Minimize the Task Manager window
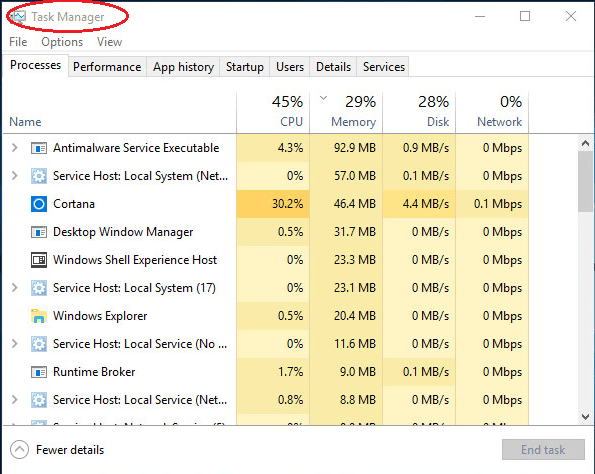595x474 pixels. tap(480, 16)
